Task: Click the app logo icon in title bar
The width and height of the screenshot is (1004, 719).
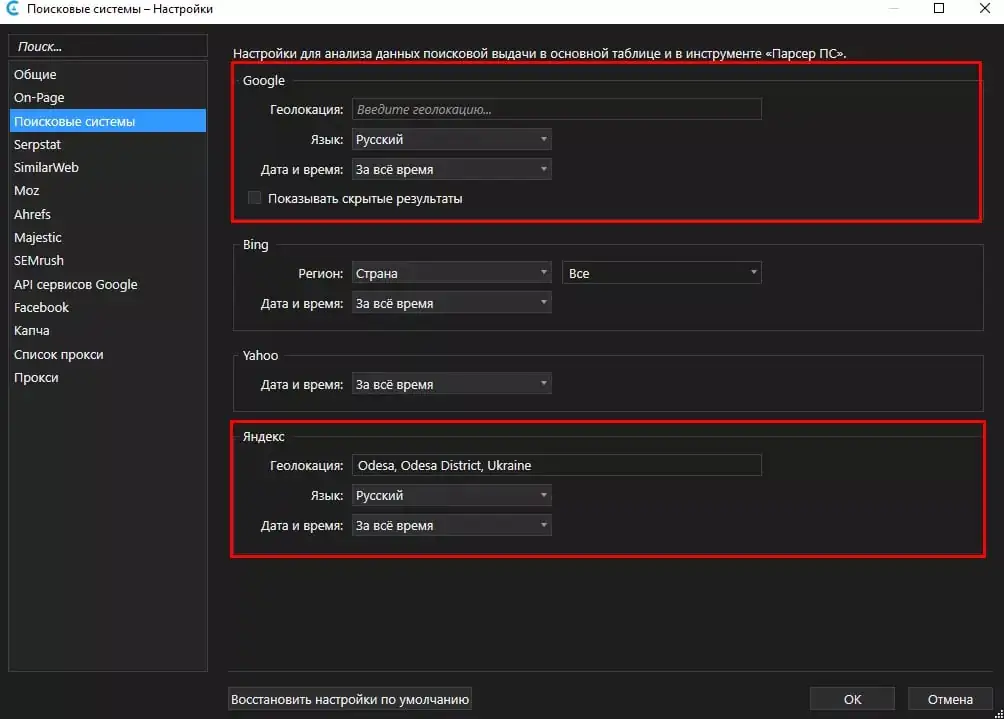Action: 12,9
